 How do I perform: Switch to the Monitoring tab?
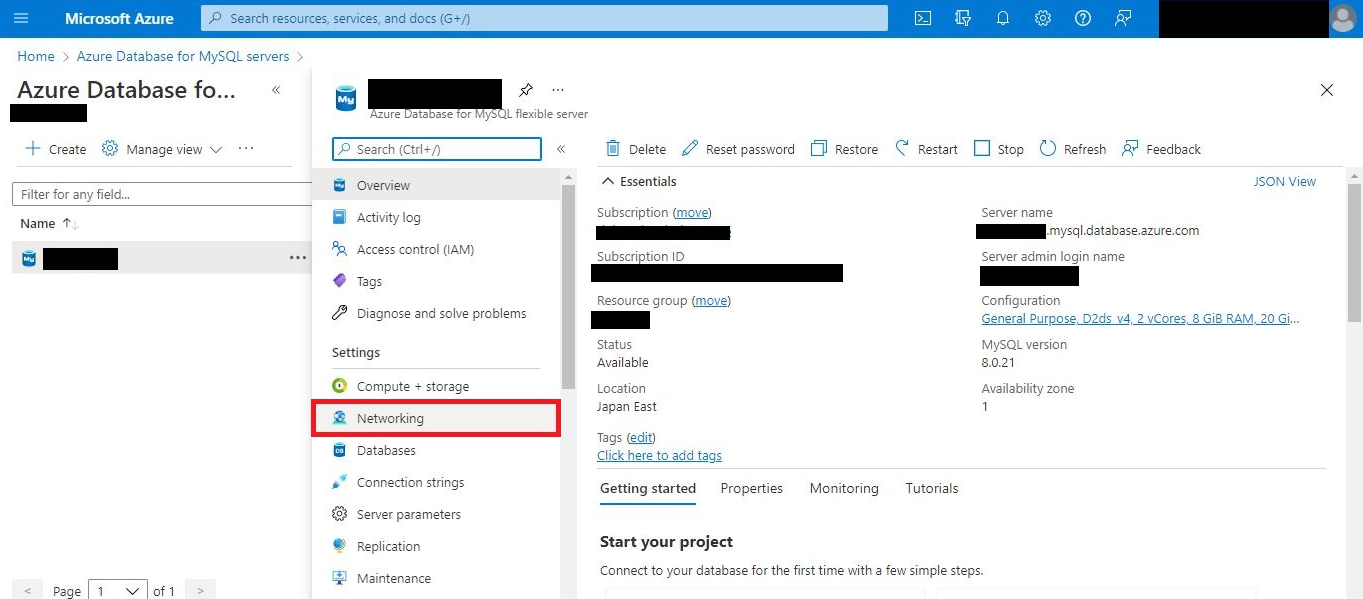pyautogui.click(x=844, y=488)
